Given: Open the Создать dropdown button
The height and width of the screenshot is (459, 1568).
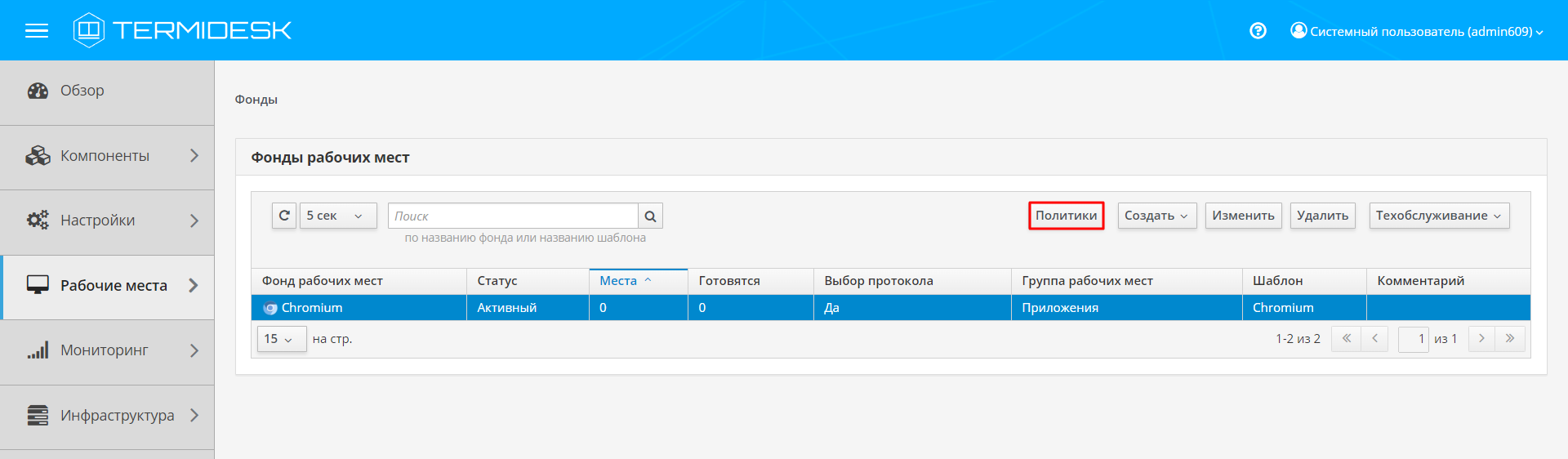Looking at the screenshot, I should [x=1156, y=216].
